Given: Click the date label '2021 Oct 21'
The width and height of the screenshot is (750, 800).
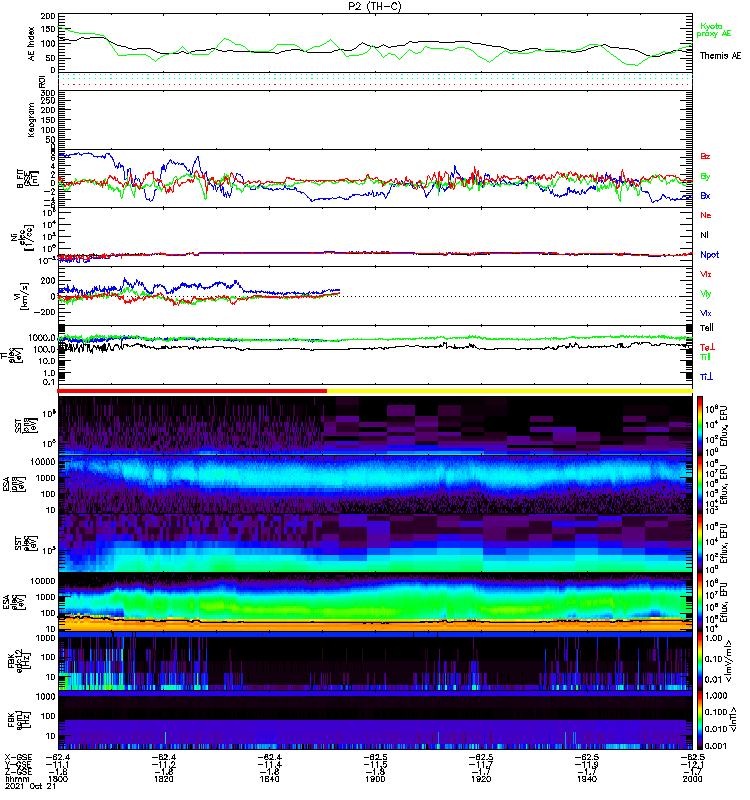Looking at the screenshot, I should [x=30, y=786].
